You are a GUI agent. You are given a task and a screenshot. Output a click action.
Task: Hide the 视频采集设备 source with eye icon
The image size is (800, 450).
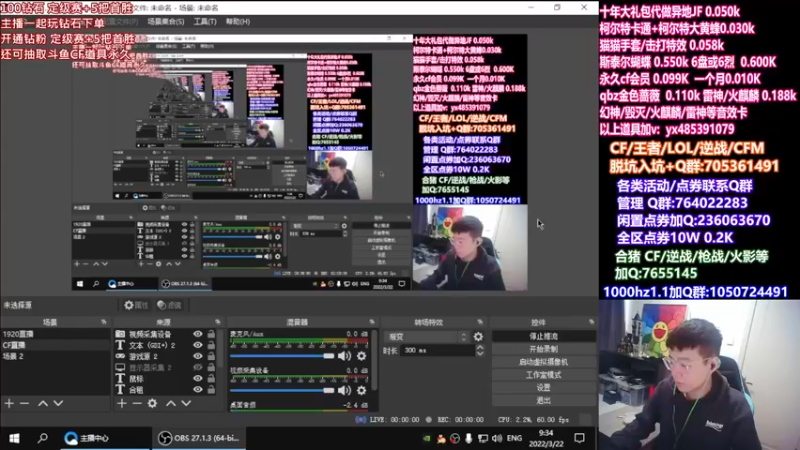[197, 334]
